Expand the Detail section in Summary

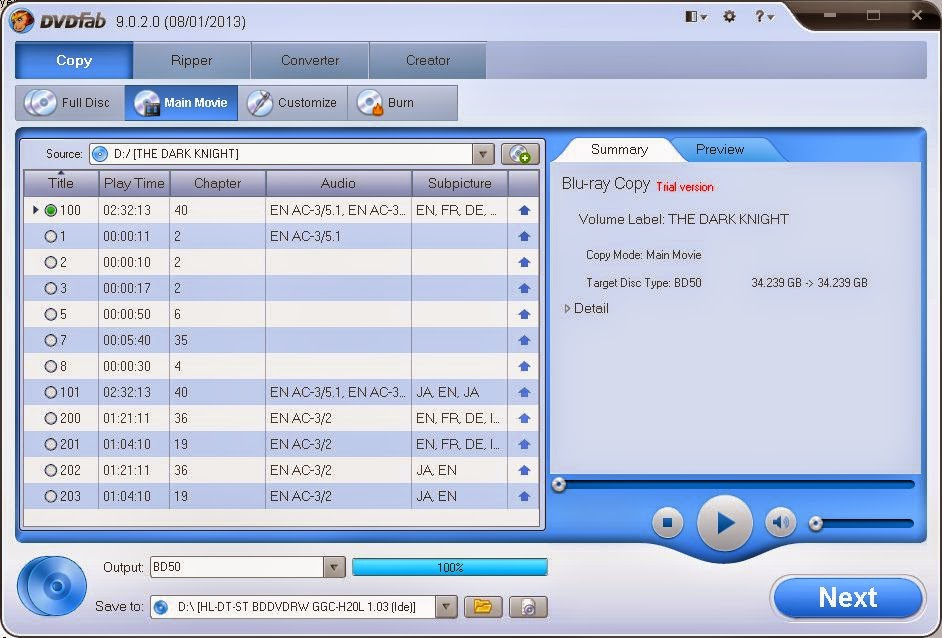(x=586, y=308)
